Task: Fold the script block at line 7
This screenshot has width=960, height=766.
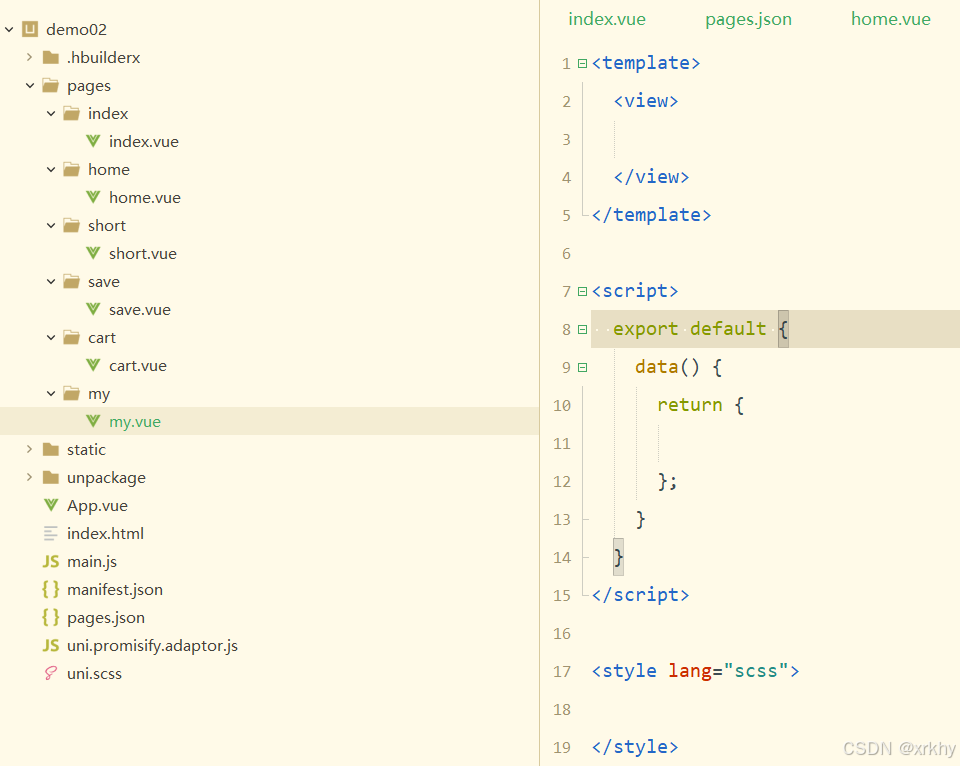Action: click(x=582, y=291)
